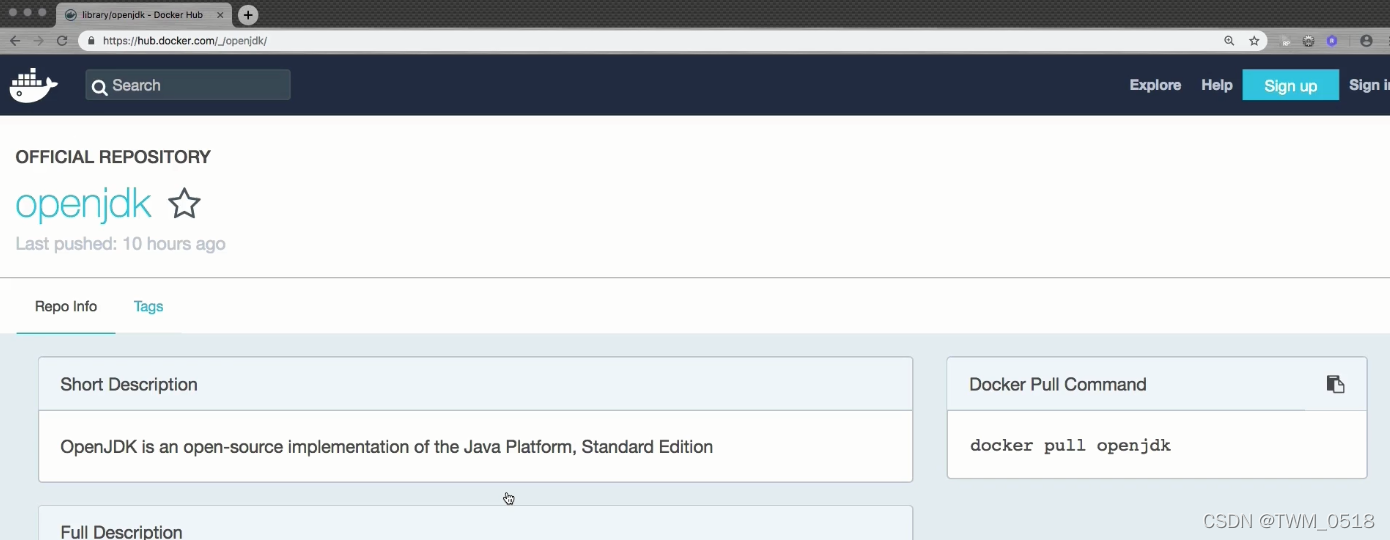Copy the docker pull command
This screenshot has height=540, width=1390.
1335,384
